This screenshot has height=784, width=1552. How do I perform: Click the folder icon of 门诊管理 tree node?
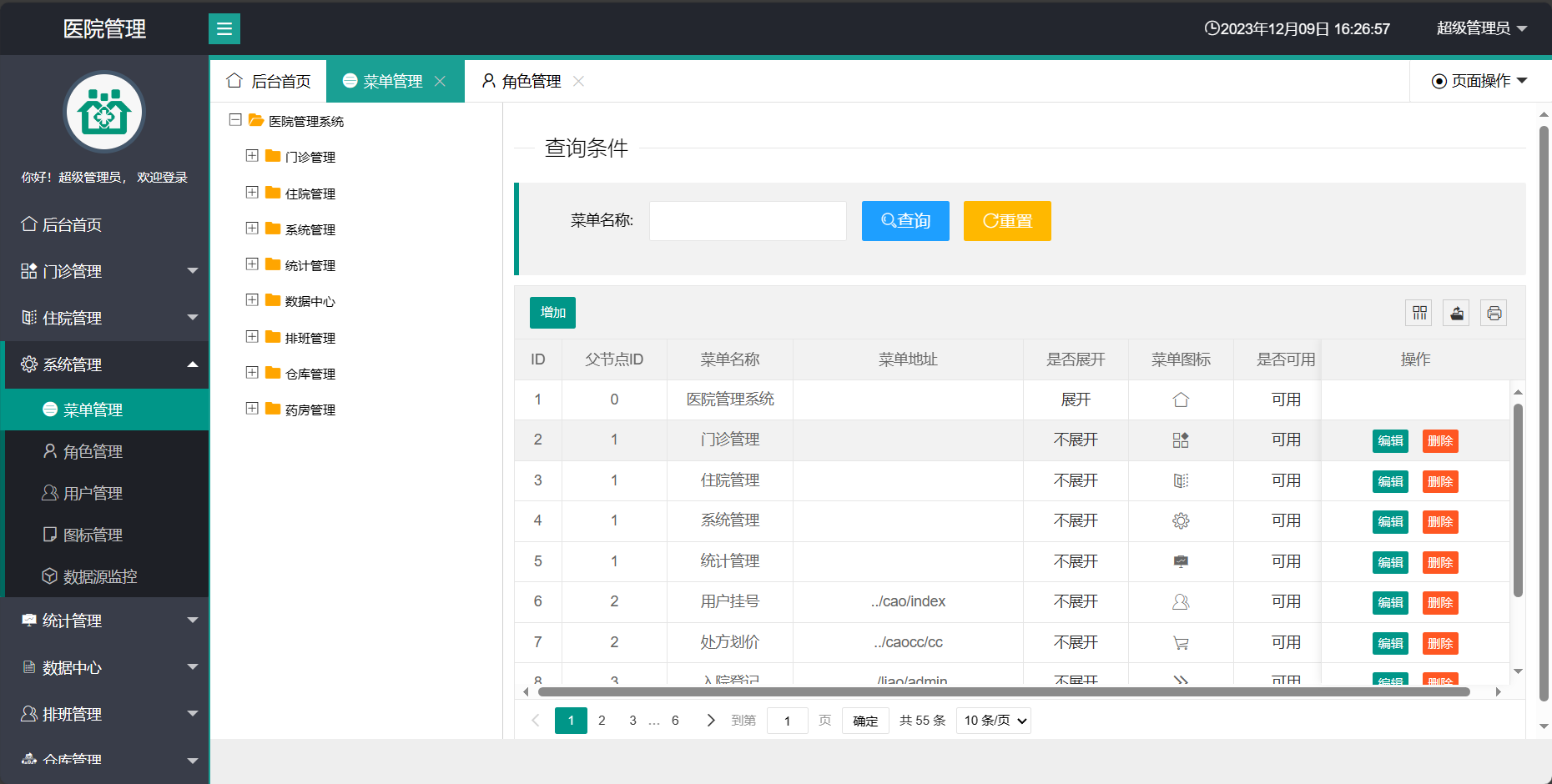click(x=273, y=156)
